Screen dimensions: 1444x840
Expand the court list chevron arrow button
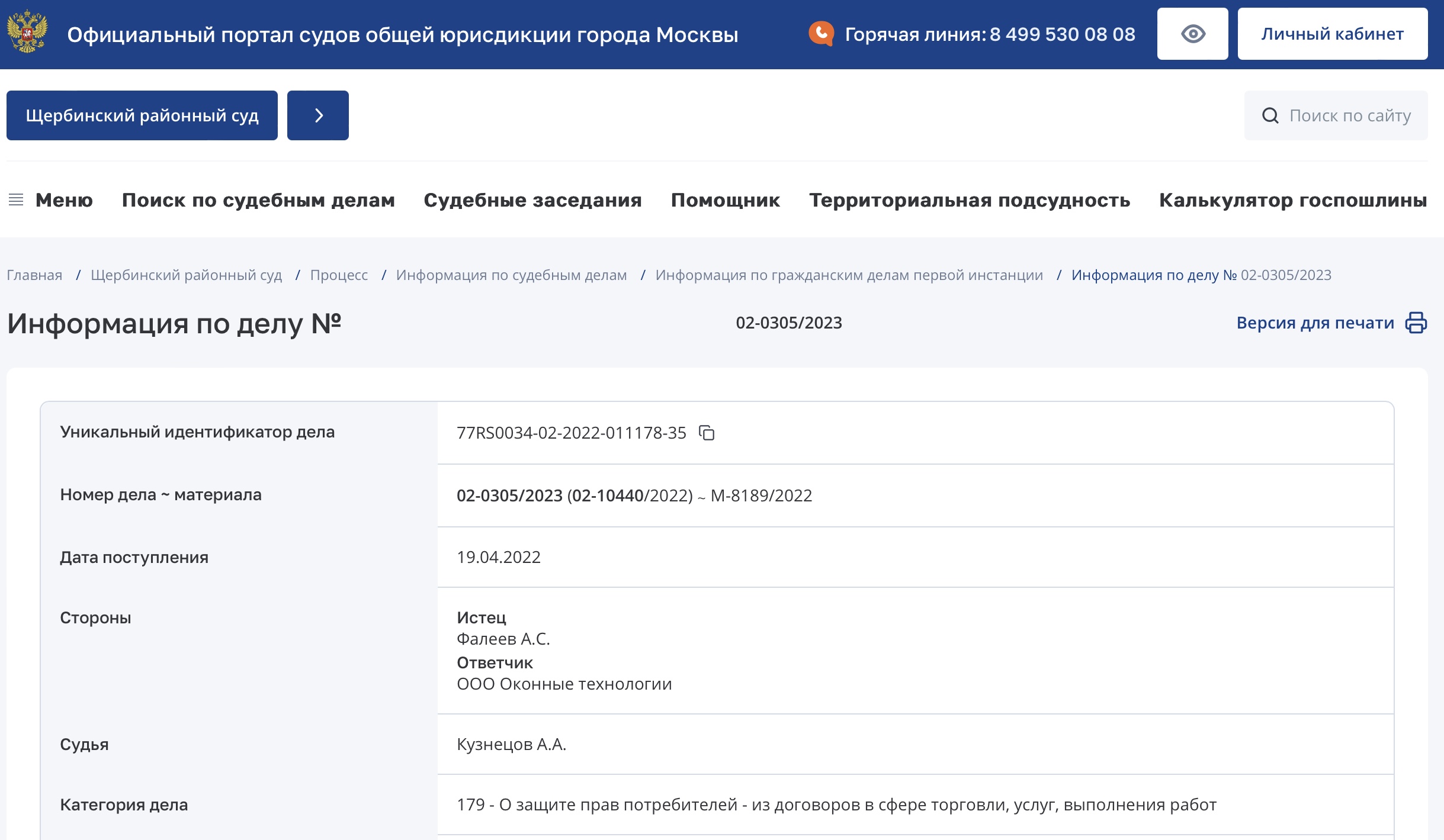[x=318, y=115]
